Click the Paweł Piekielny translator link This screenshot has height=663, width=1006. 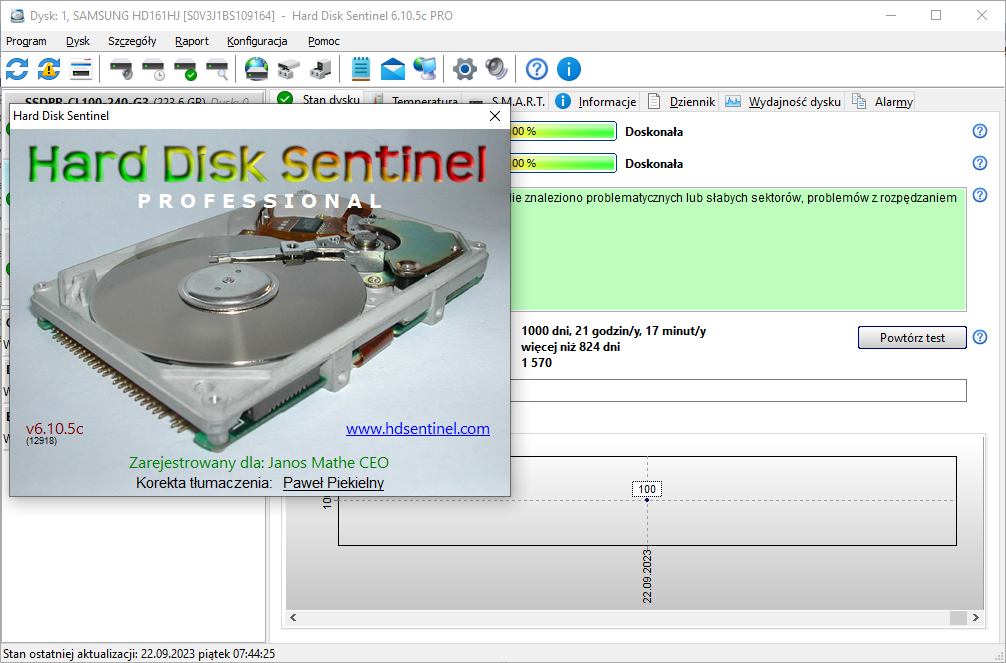(x=333, y=483)
